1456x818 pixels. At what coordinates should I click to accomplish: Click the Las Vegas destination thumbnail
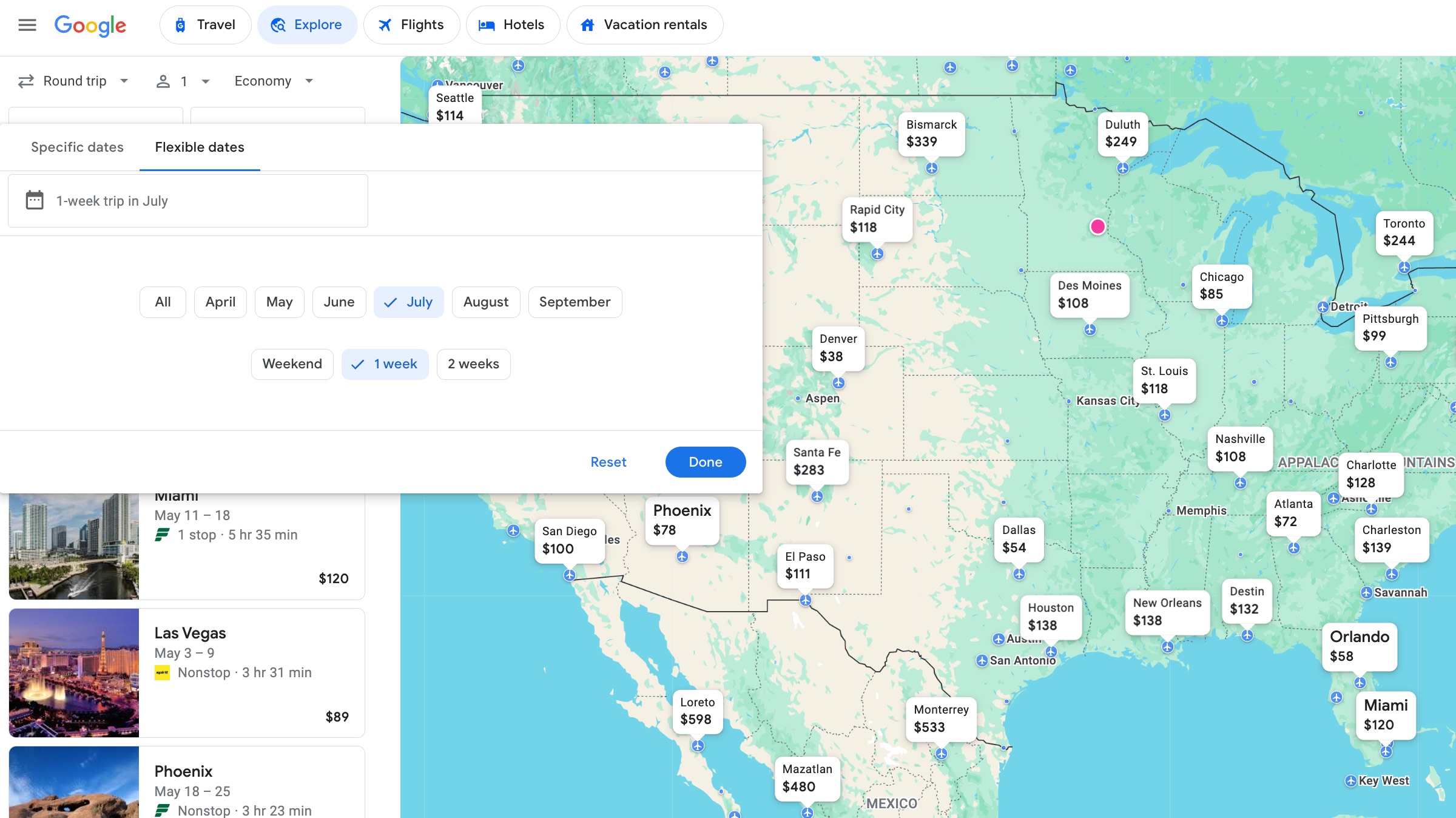point(74,673)
